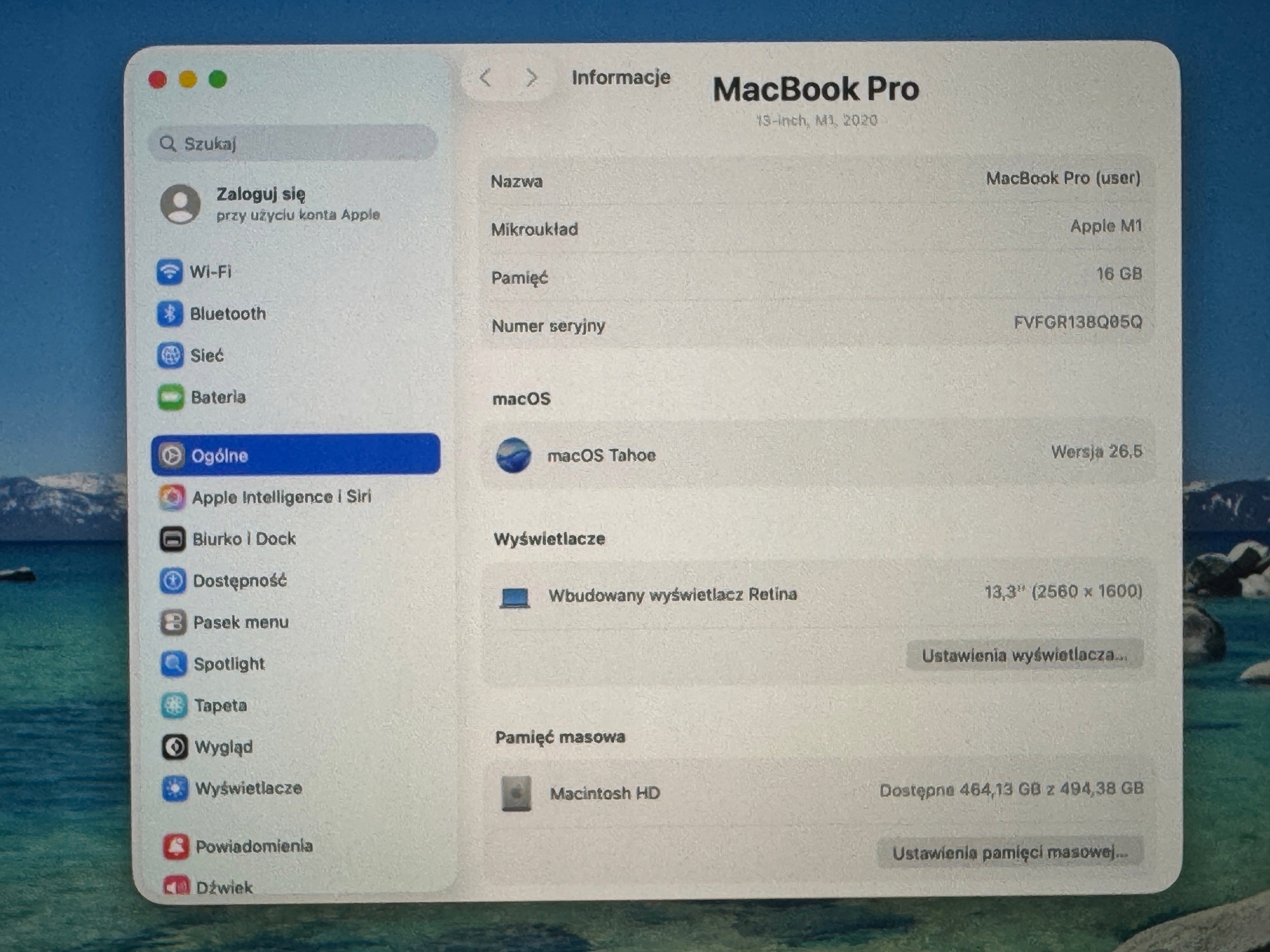Viewport: 1270px width, 952px height.
Task: Click the "Wersja 26.5" version text
Action: [x=1096, y=452]
